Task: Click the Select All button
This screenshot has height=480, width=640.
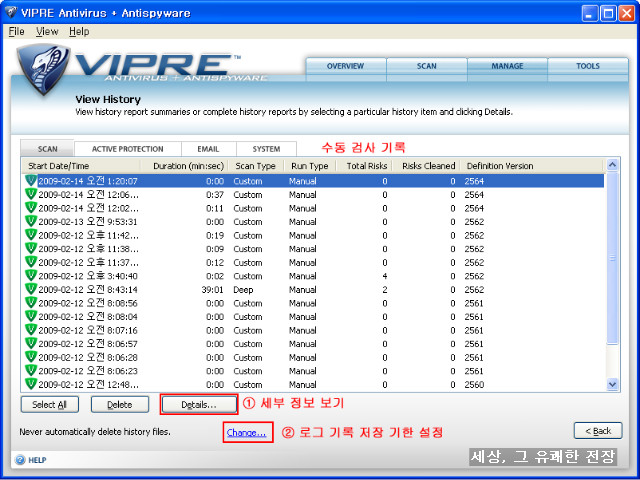Action: tap(49, 404)
